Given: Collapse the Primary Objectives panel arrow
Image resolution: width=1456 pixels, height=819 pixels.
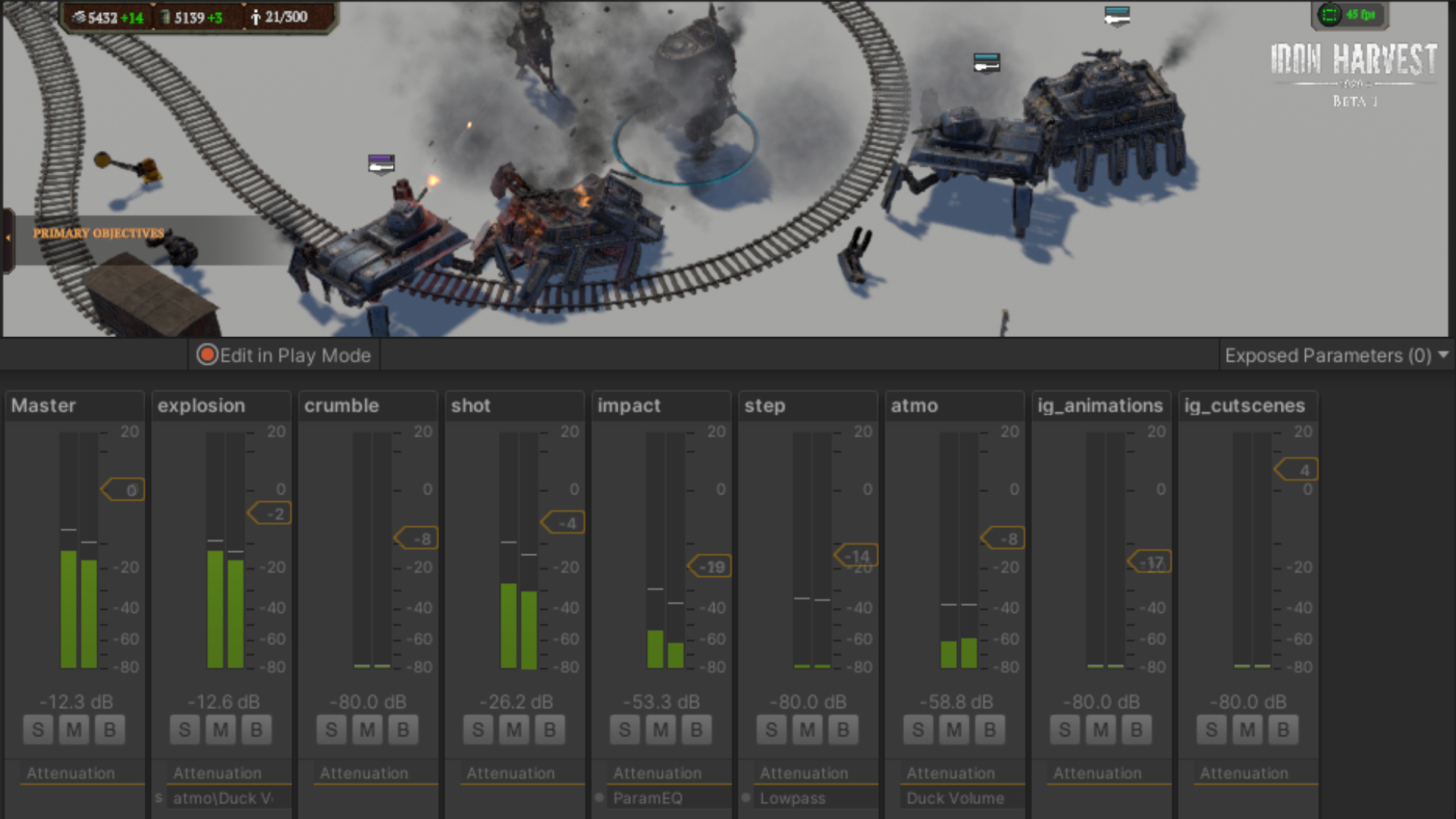Looking at the screenshot, I should coord(8,237).
